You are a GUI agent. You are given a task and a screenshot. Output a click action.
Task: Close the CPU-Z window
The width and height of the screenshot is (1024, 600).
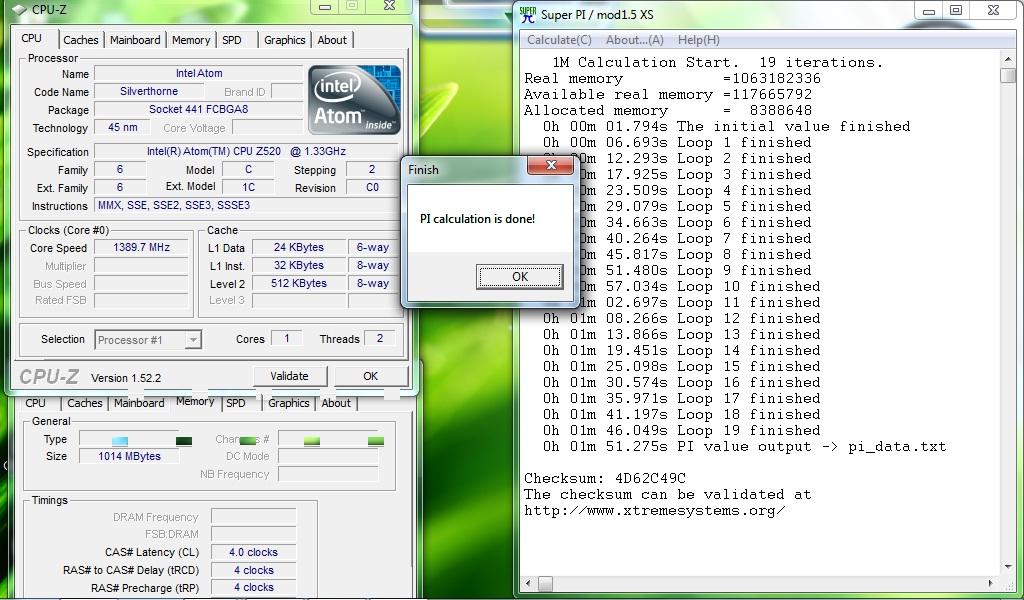[390, 6]
